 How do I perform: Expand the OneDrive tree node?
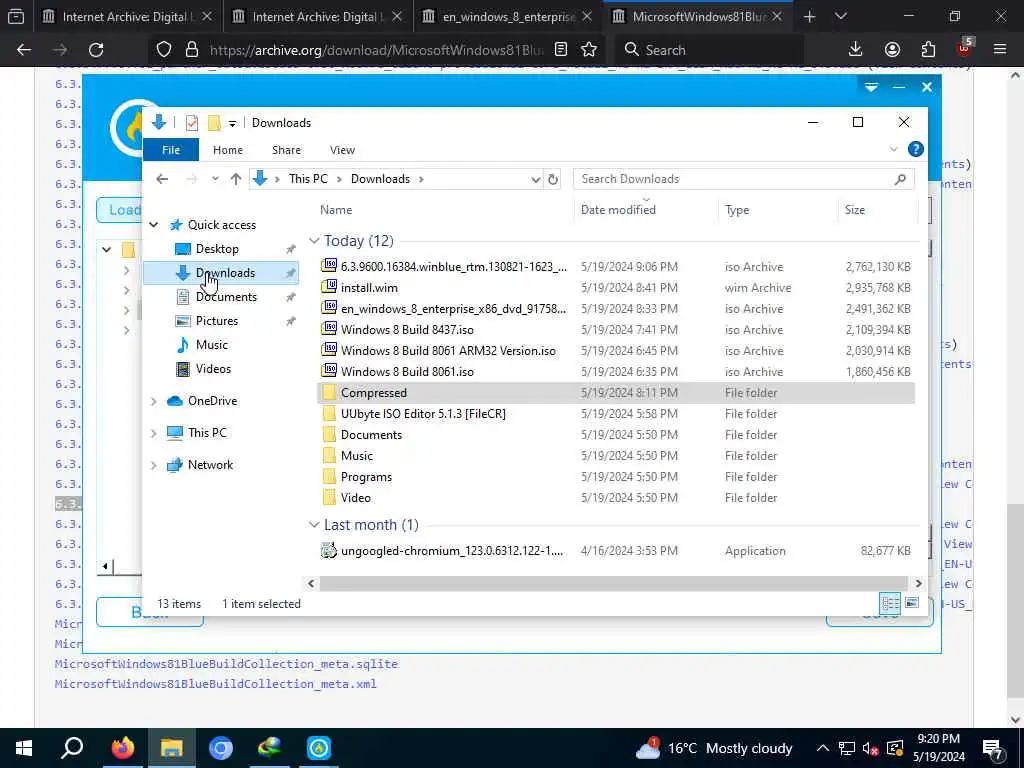tap(153, 401)
